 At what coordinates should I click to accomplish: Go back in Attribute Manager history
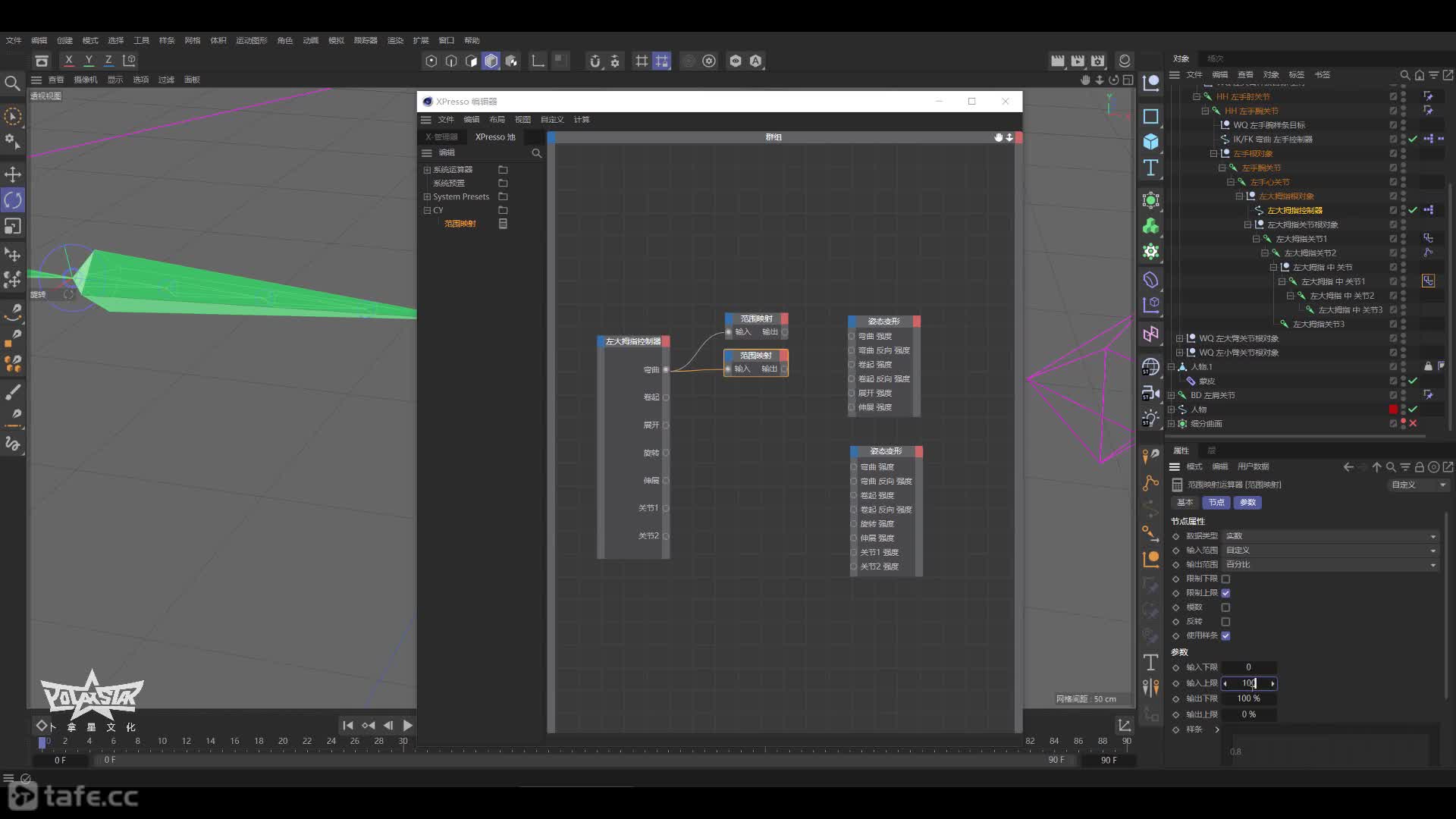click(1348, 467)
